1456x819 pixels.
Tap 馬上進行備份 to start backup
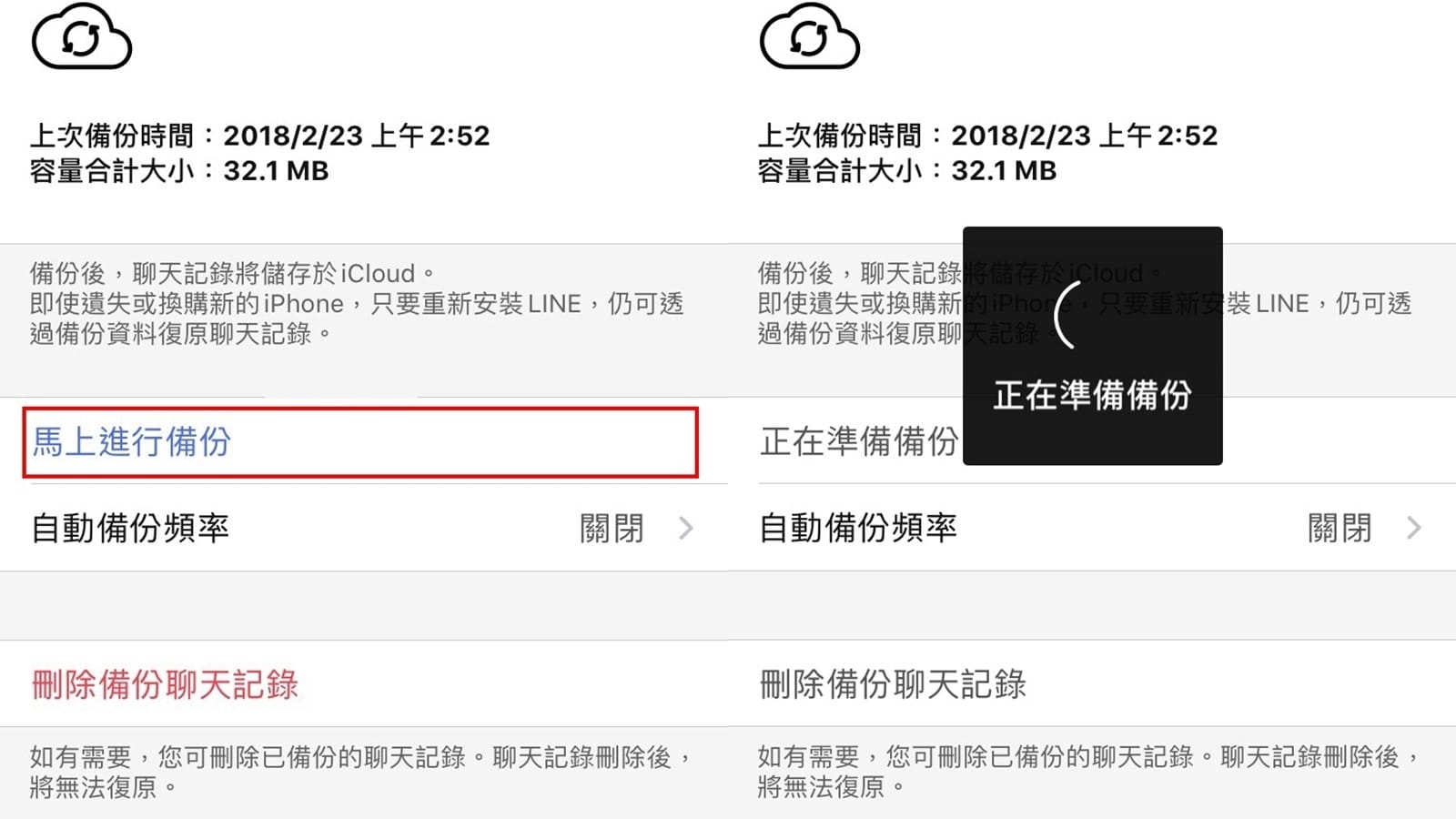point(360,442)
